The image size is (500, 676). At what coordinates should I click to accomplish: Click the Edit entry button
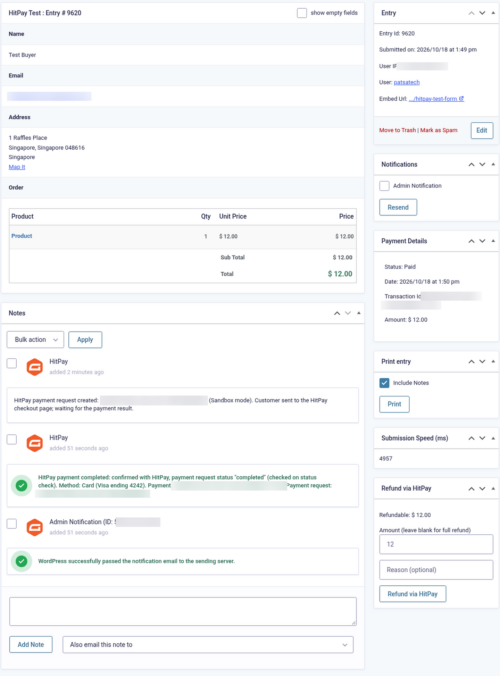pos(482,130)
